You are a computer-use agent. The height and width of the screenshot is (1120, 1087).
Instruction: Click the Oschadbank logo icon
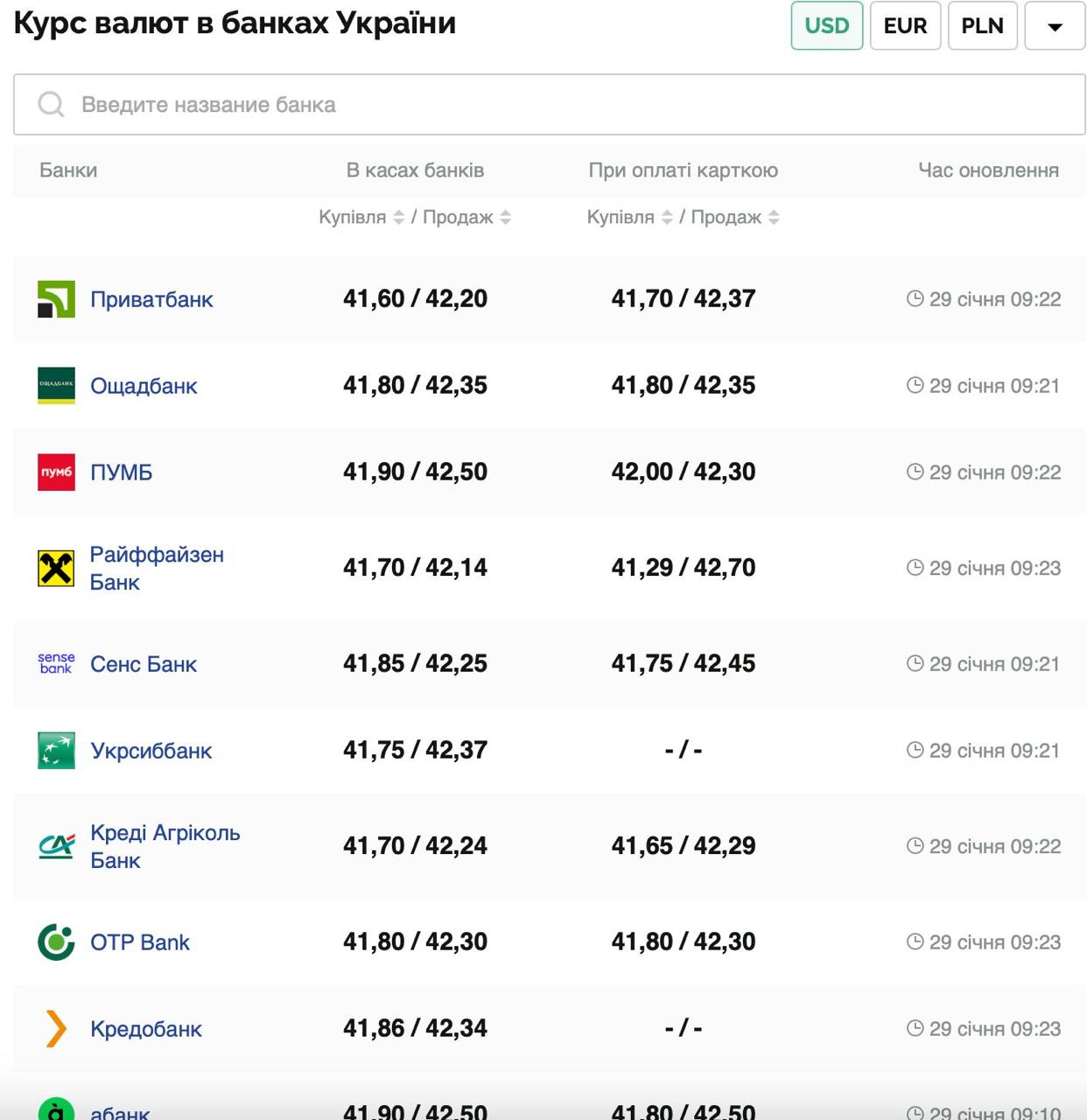click(x=56, y=386)
